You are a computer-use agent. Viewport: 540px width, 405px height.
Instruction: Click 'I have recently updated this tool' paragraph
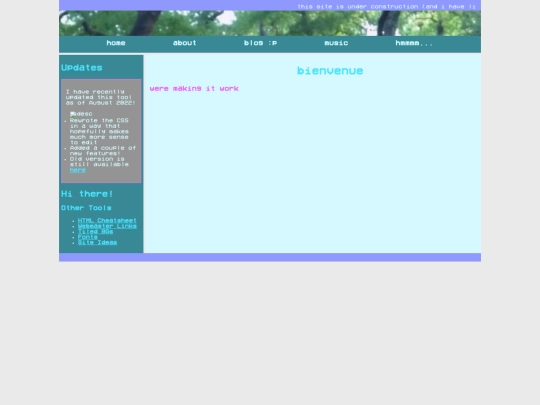tap(101, 97)
